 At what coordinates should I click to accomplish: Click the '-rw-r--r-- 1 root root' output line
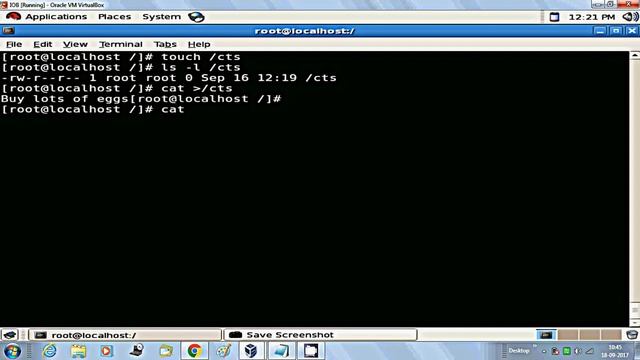click(169, 78)
